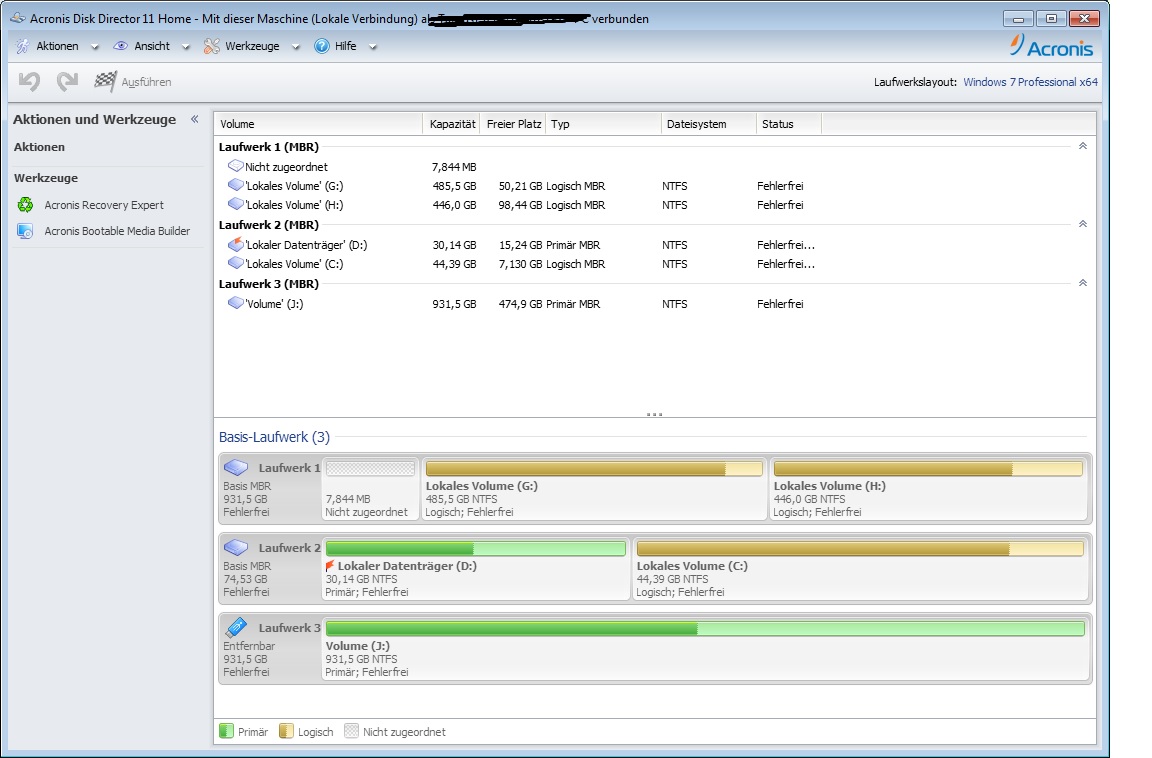Click the Acronis Disk Director title bar icon
Image resolution: width=1152 pixels, height=758 pixels.
click(x=18, y=18)
